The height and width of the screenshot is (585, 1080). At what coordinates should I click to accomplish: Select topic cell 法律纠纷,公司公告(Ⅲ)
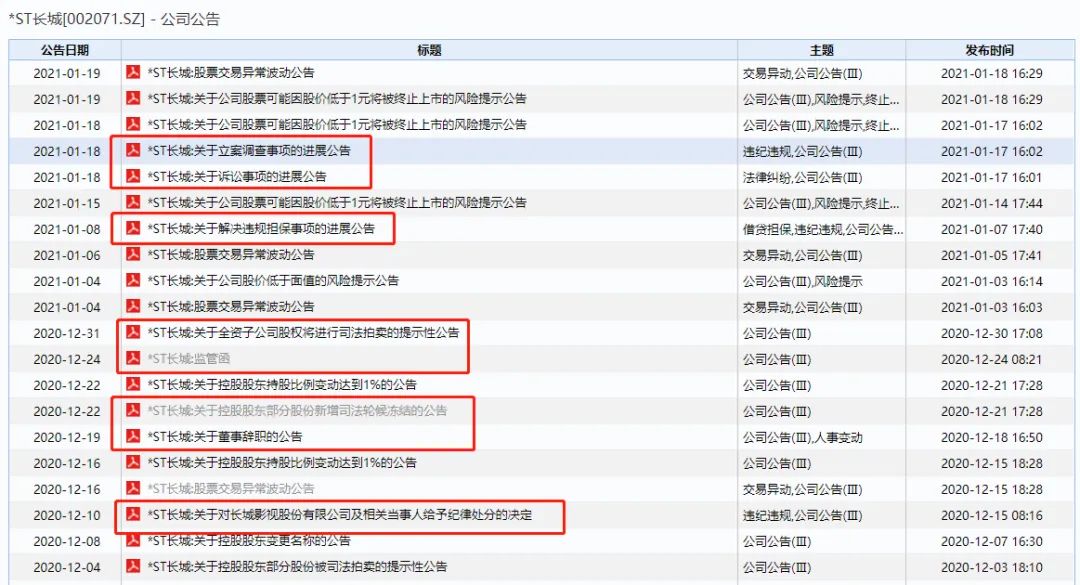click(x=802, y=177)
